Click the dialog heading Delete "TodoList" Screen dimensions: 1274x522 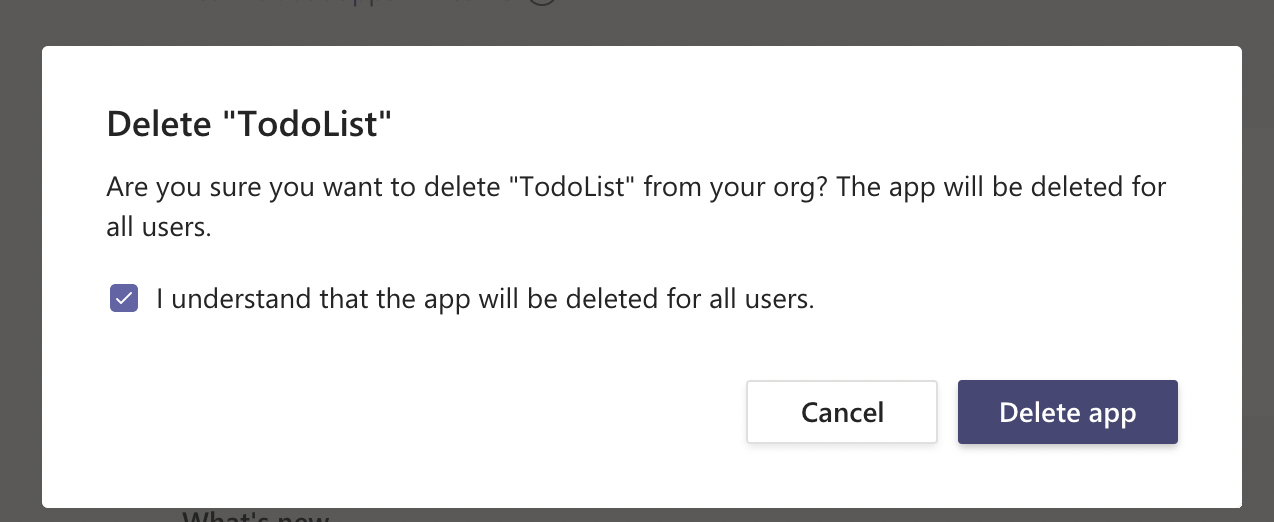click(x=248, y=125)
